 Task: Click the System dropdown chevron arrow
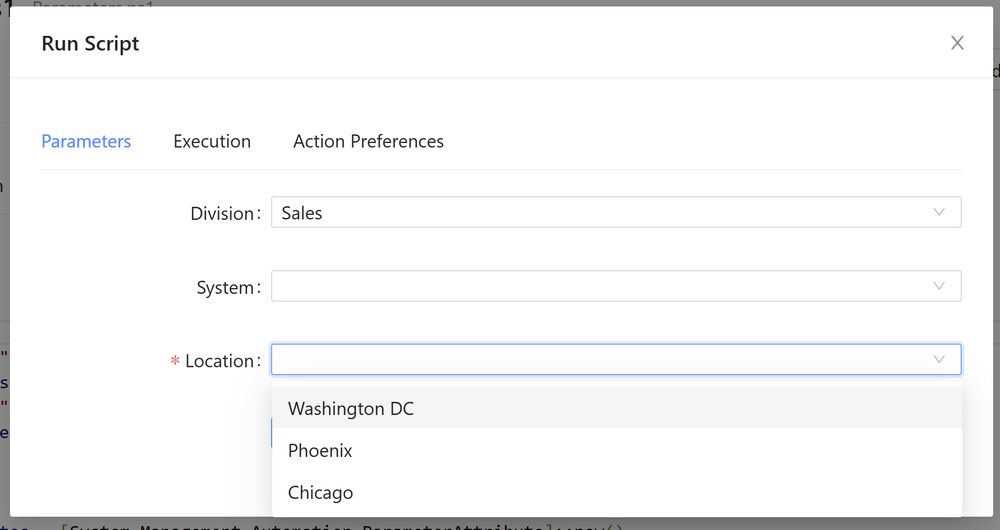tap(939, 286)
